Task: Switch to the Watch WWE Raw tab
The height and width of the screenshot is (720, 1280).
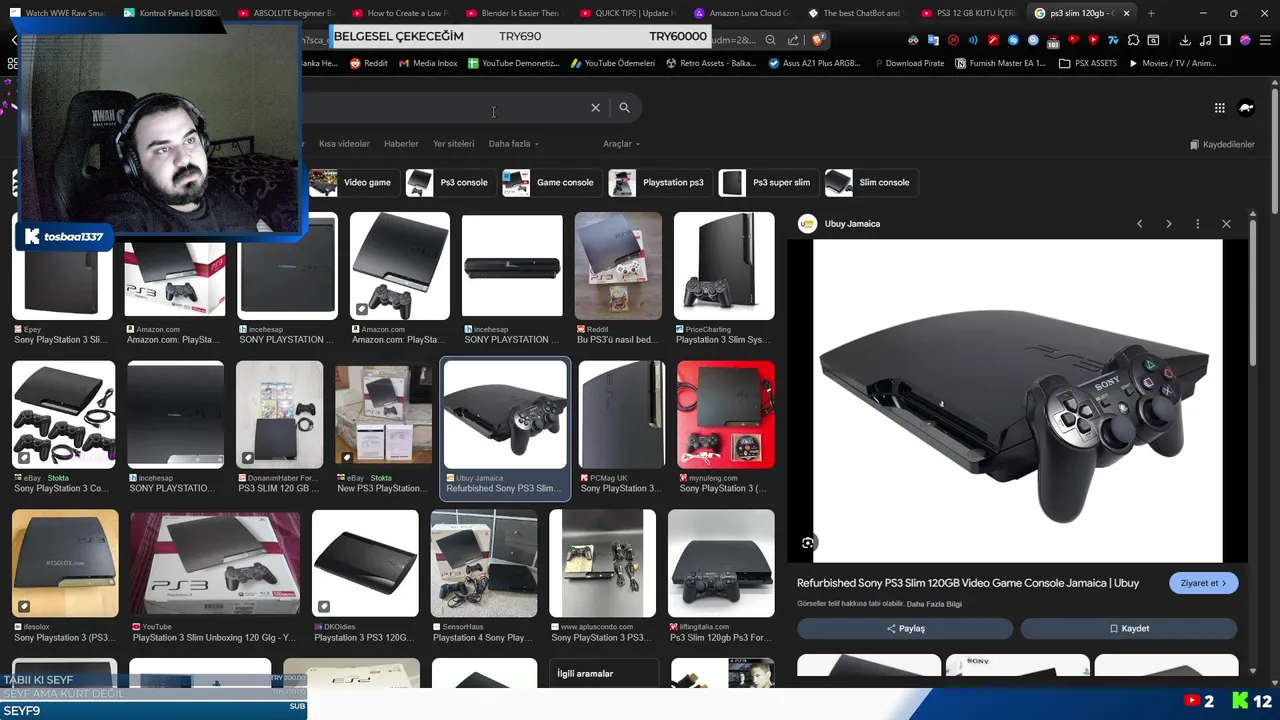Action: pos(58,13)
